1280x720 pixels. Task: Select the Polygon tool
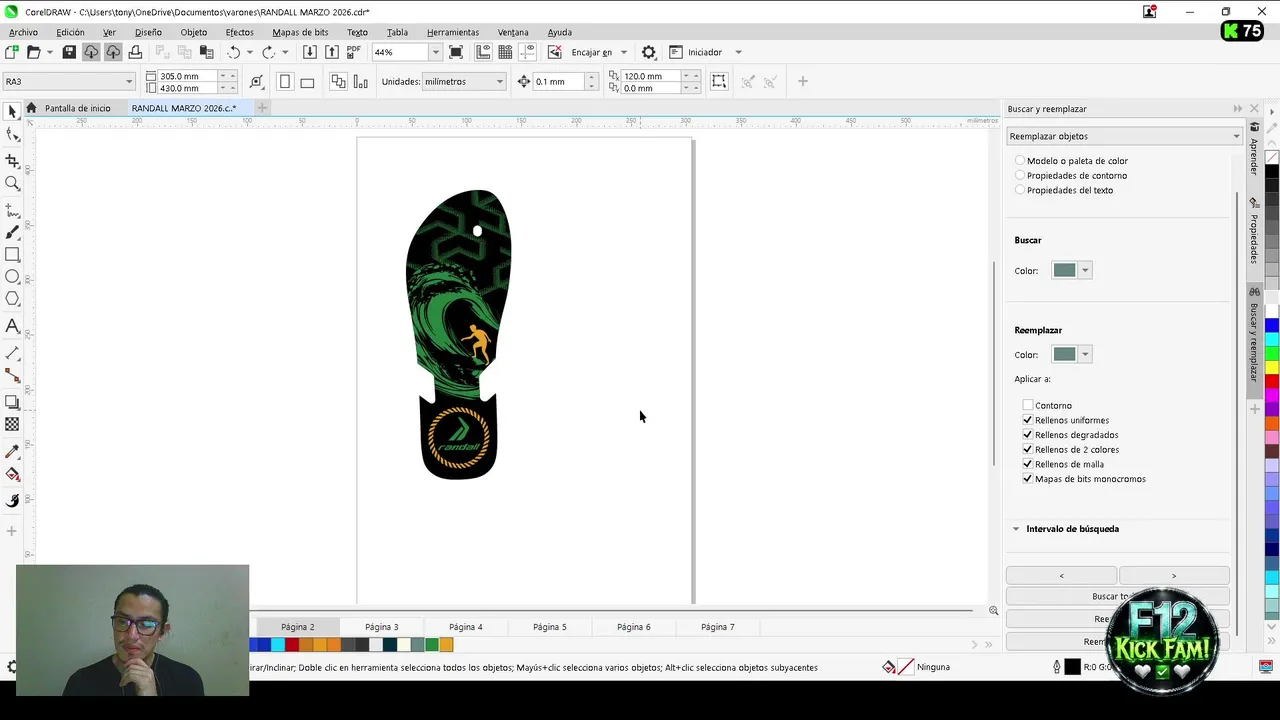[12, 299]
